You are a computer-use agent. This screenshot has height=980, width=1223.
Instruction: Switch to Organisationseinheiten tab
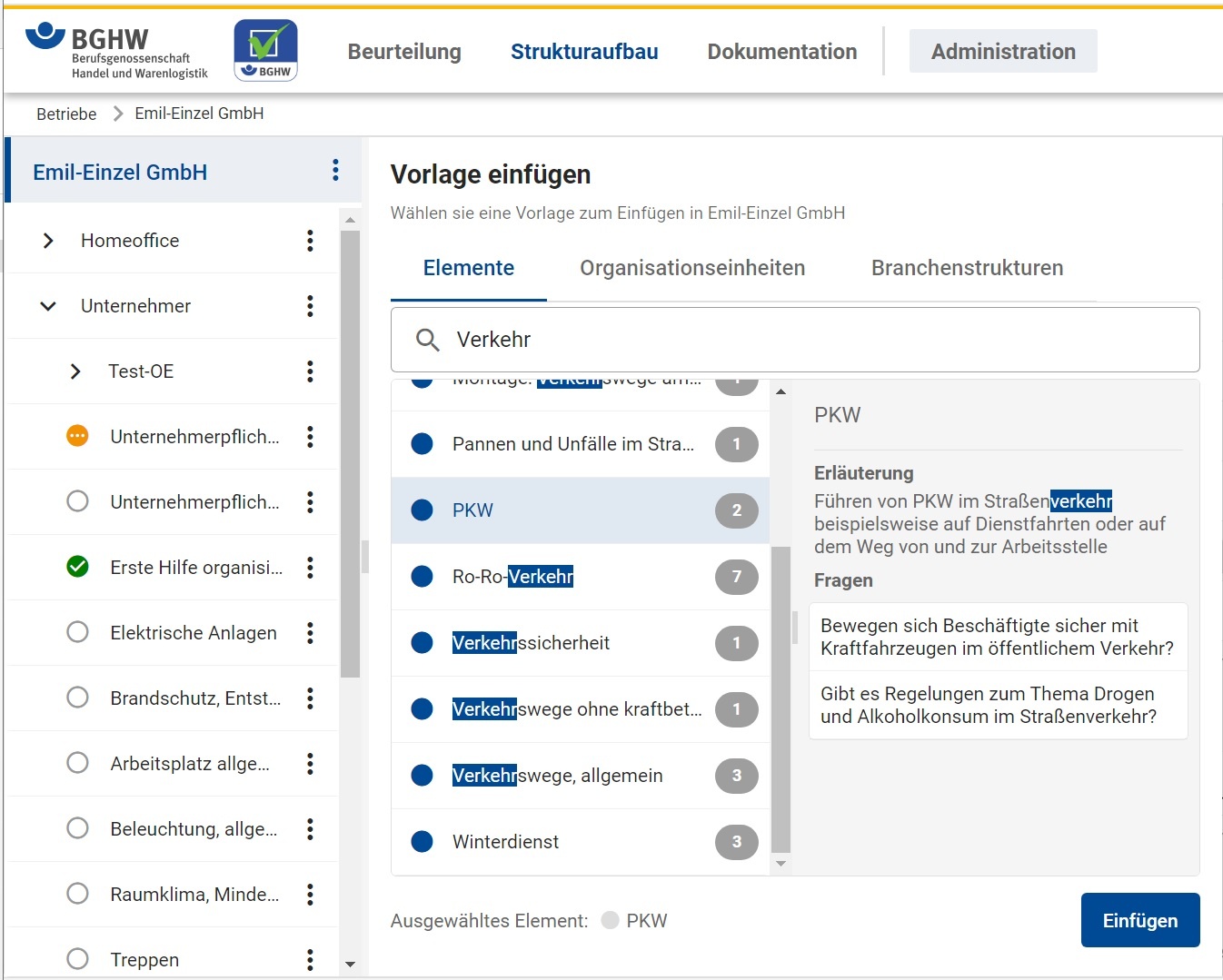pyautogui.click(x=692, y=268)
